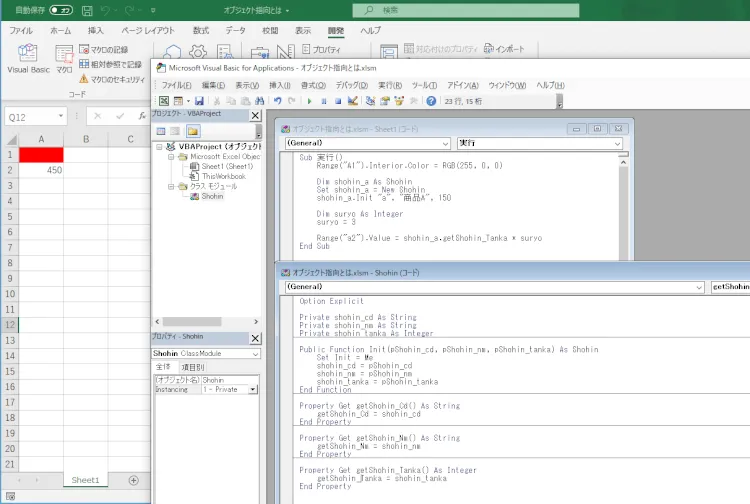Open the マクロ (Macros) list button
The width and height of the screenshot is (750, 504).
click(x=64, y=58)
